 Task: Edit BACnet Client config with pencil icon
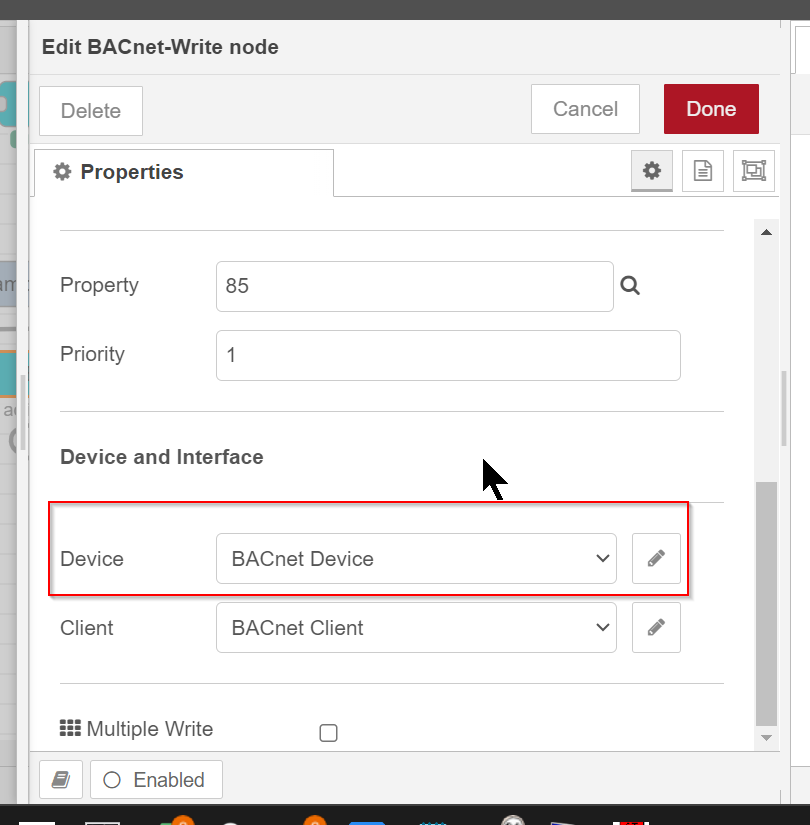click(656, 627)
